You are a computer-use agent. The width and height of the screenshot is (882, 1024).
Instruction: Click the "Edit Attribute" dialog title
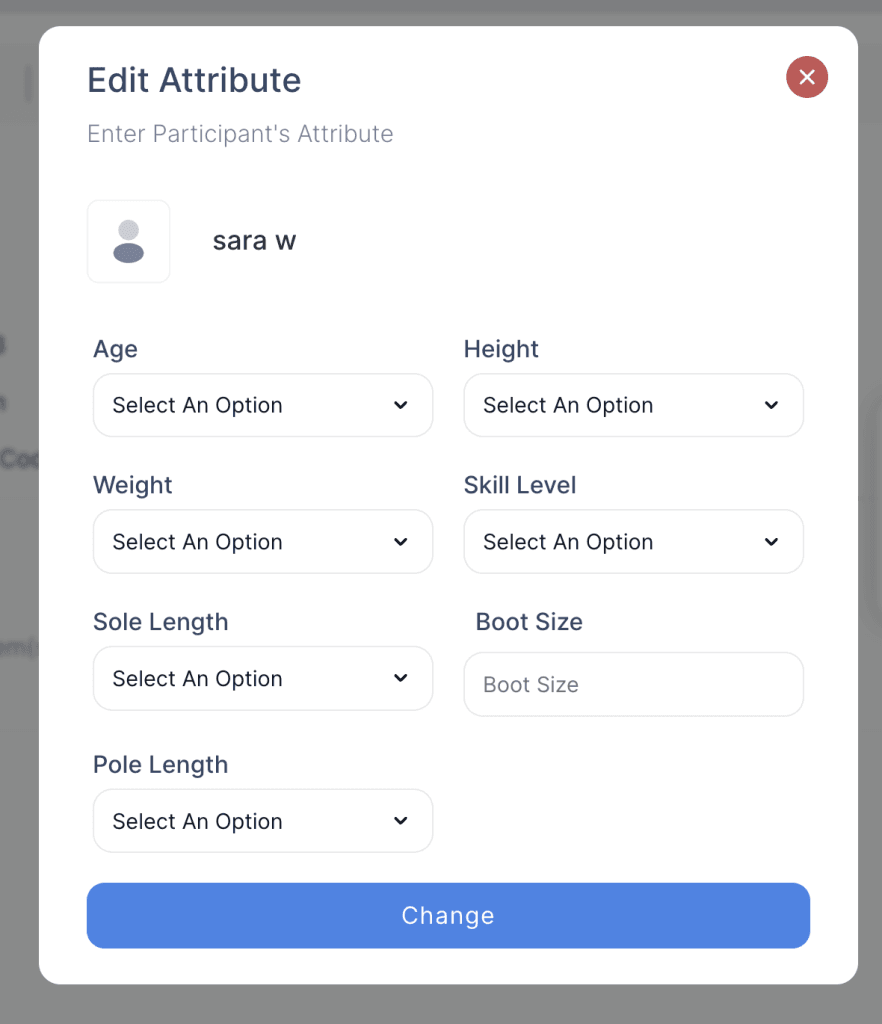194,80
